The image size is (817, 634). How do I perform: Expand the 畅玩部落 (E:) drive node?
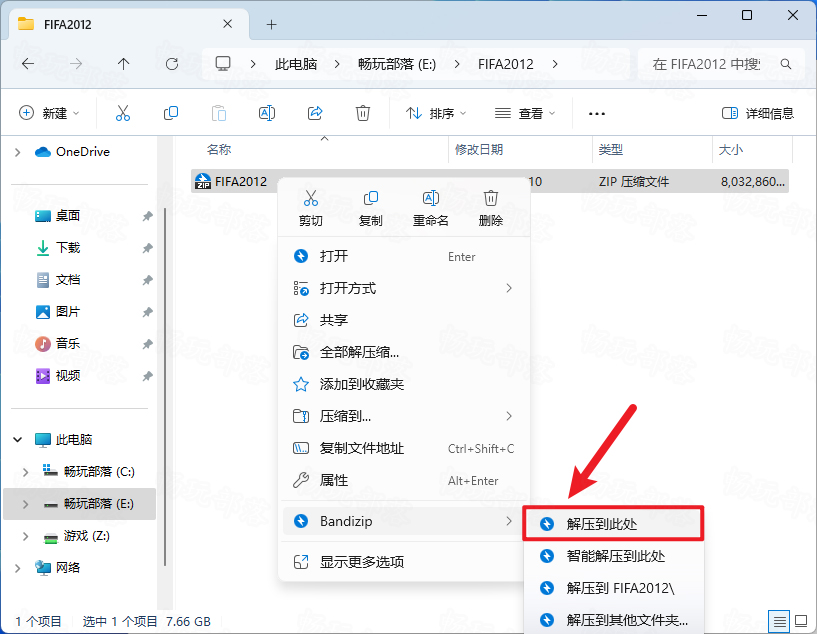pyautogui.click(x=26, y=504)
